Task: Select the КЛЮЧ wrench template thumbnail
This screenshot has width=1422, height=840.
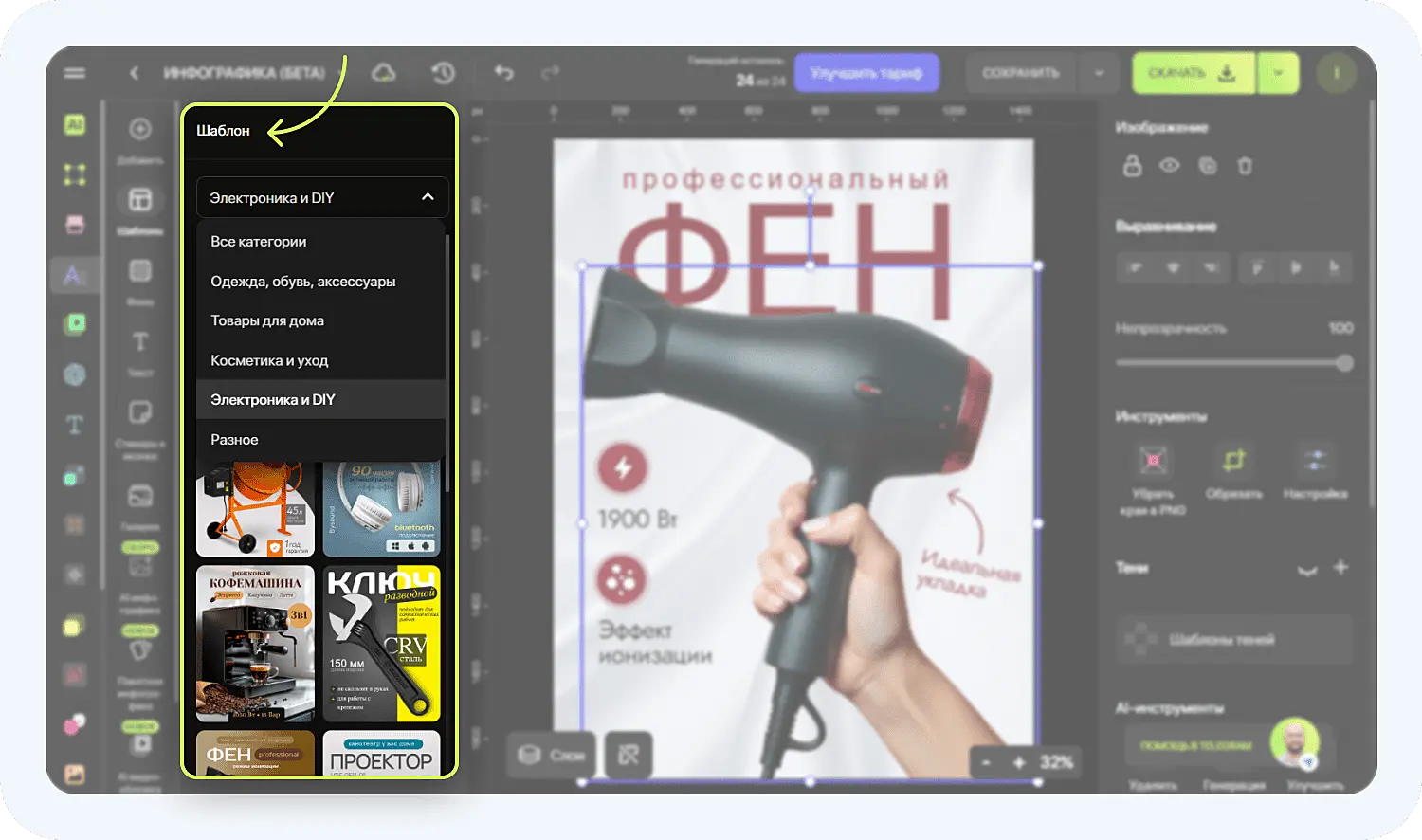Action: coord(381,644)
